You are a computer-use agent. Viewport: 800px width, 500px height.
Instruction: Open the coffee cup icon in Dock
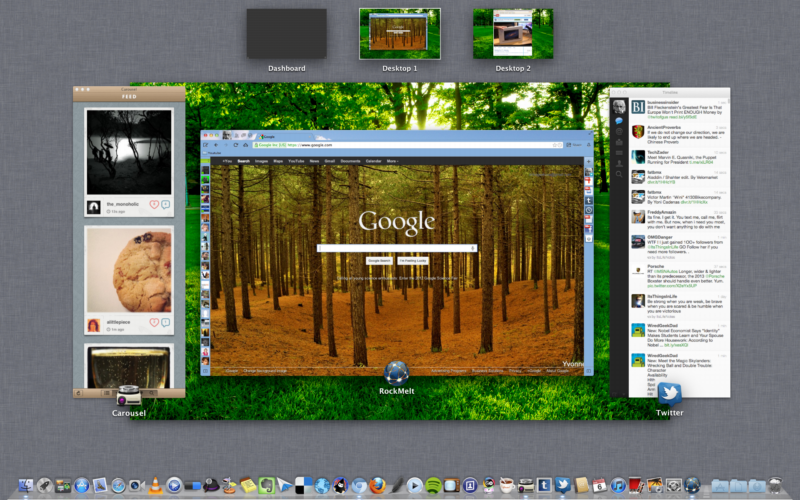[x=507, y=485]
